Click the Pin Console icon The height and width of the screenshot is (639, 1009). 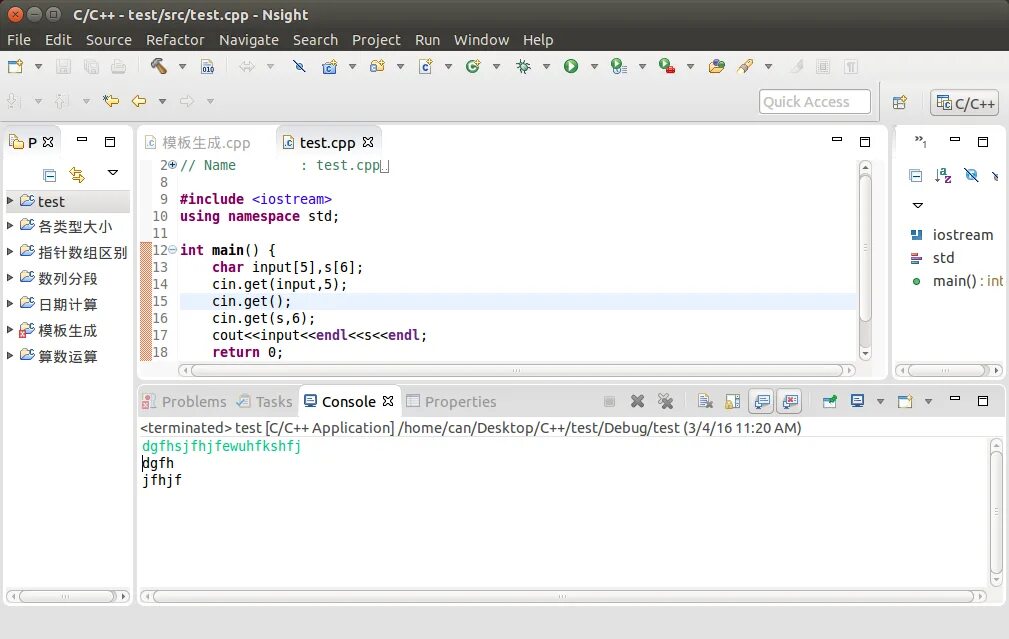(x=829, y=402)
